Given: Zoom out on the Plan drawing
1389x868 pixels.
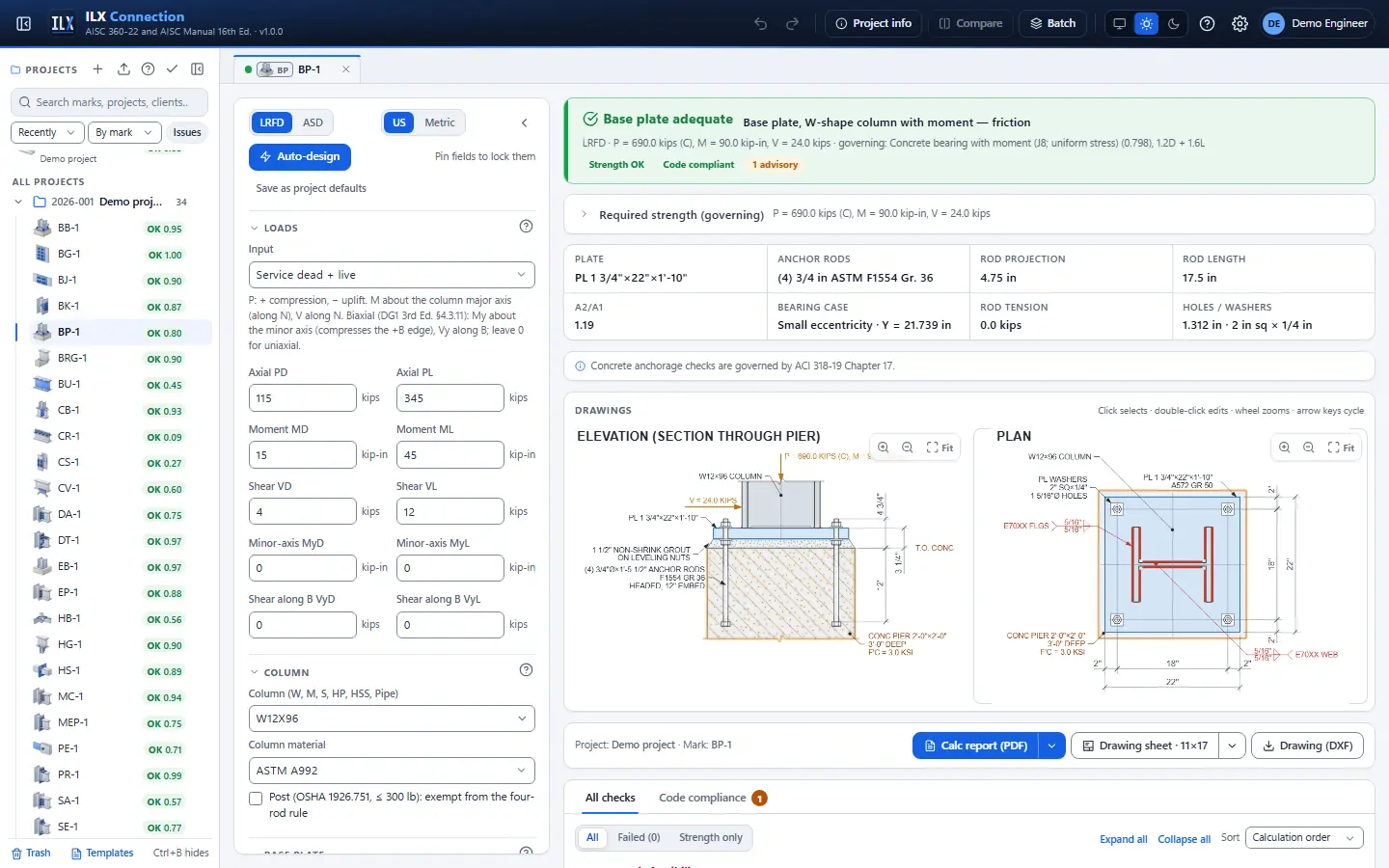Looking at the screenshot, I should point(1309,448).
